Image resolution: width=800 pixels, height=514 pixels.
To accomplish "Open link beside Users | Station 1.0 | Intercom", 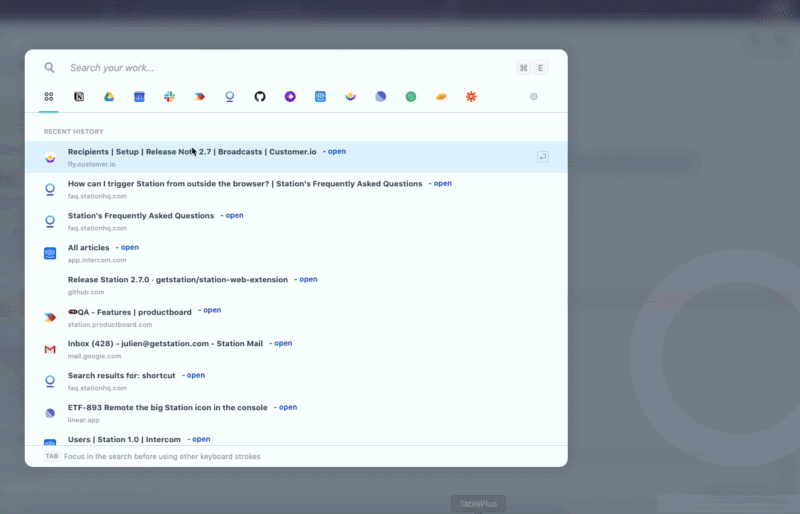I will pyautogui.click(x=201, y=439).
